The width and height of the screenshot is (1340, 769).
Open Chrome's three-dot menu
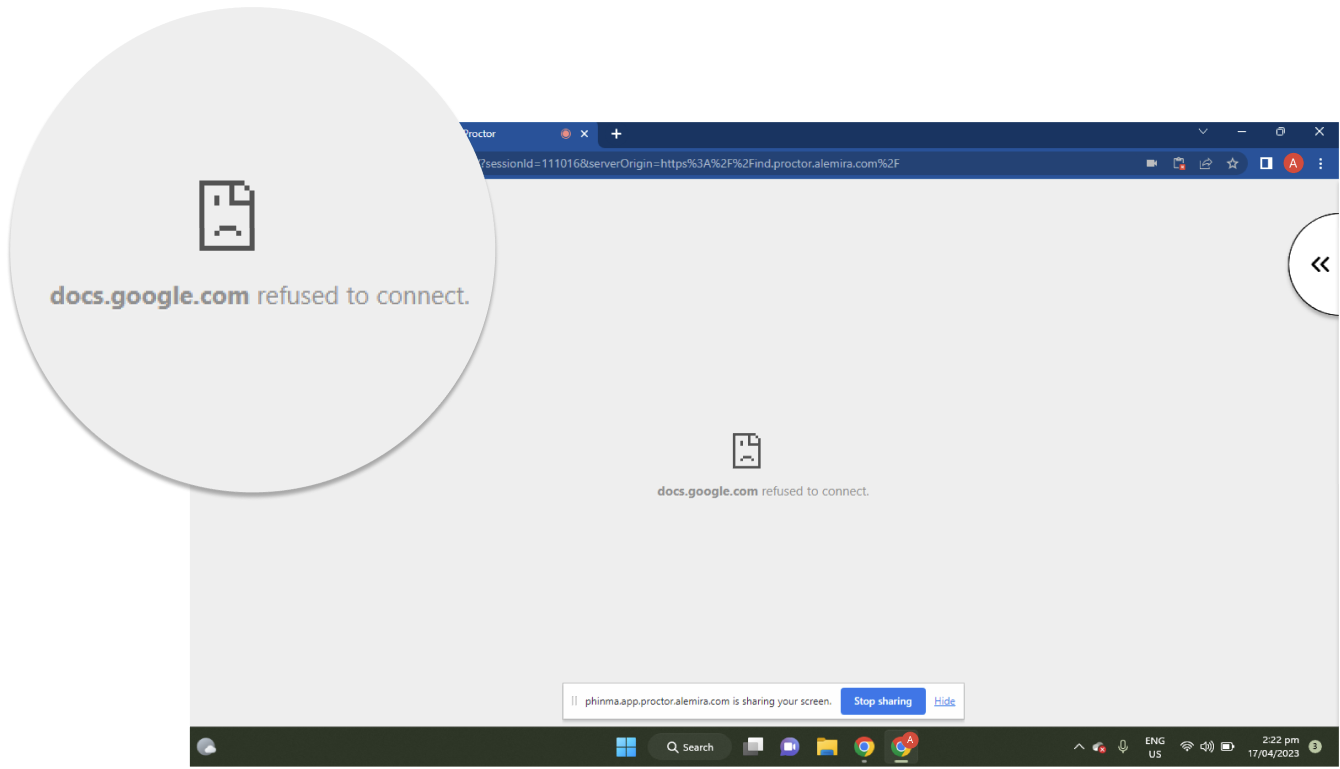[1321, 163]
